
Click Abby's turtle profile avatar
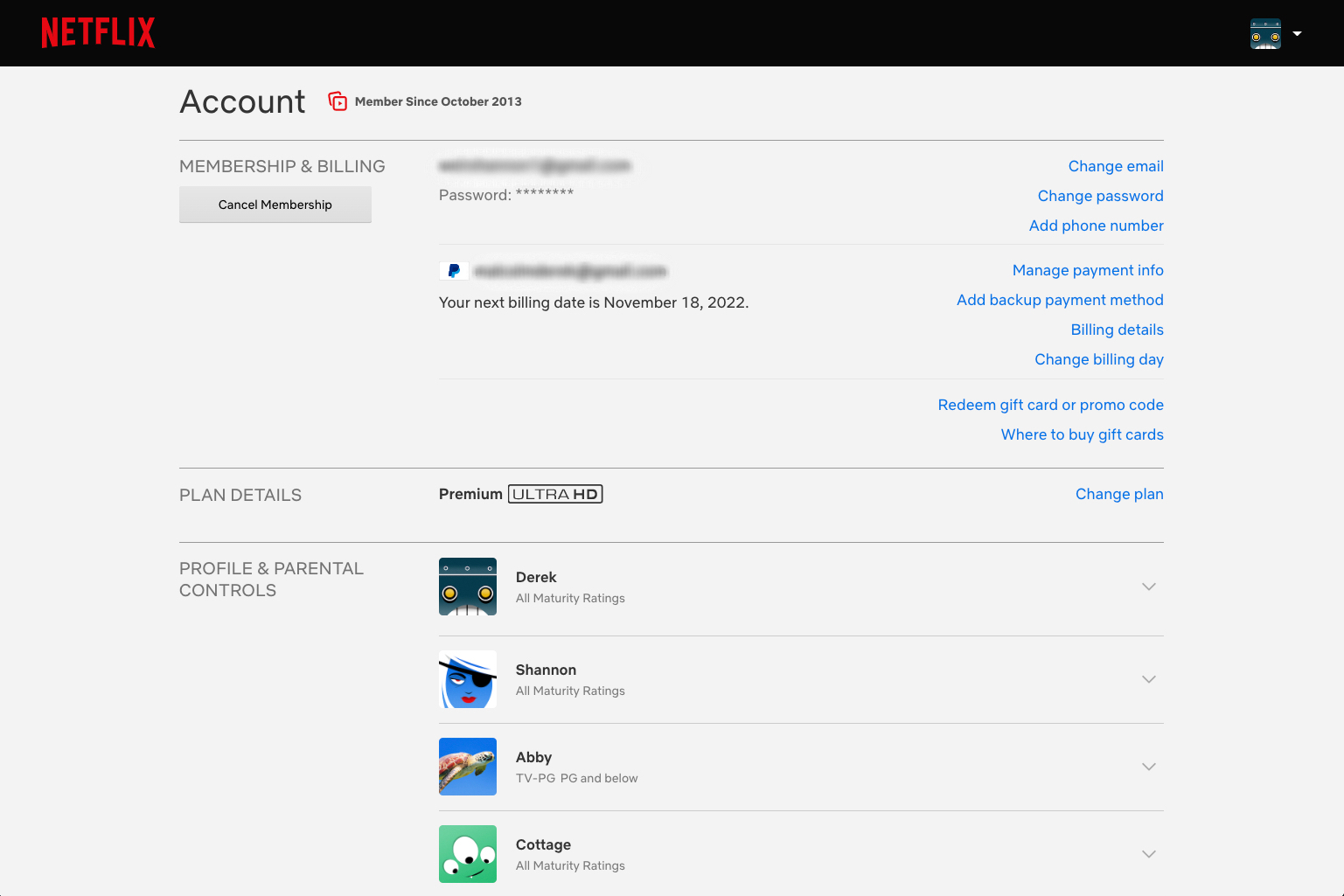click(x=468, y=767)
